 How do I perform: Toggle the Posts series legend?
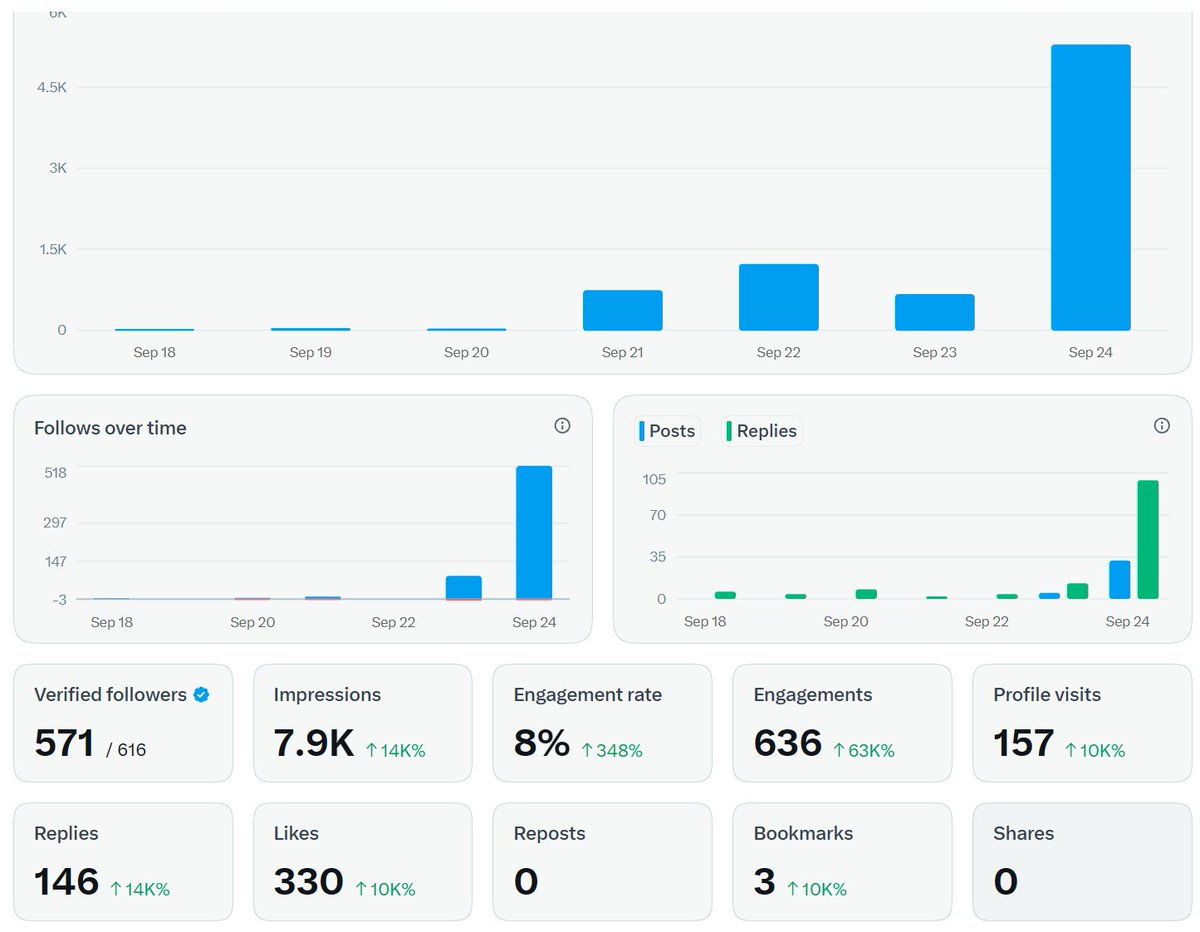(667, 431)
